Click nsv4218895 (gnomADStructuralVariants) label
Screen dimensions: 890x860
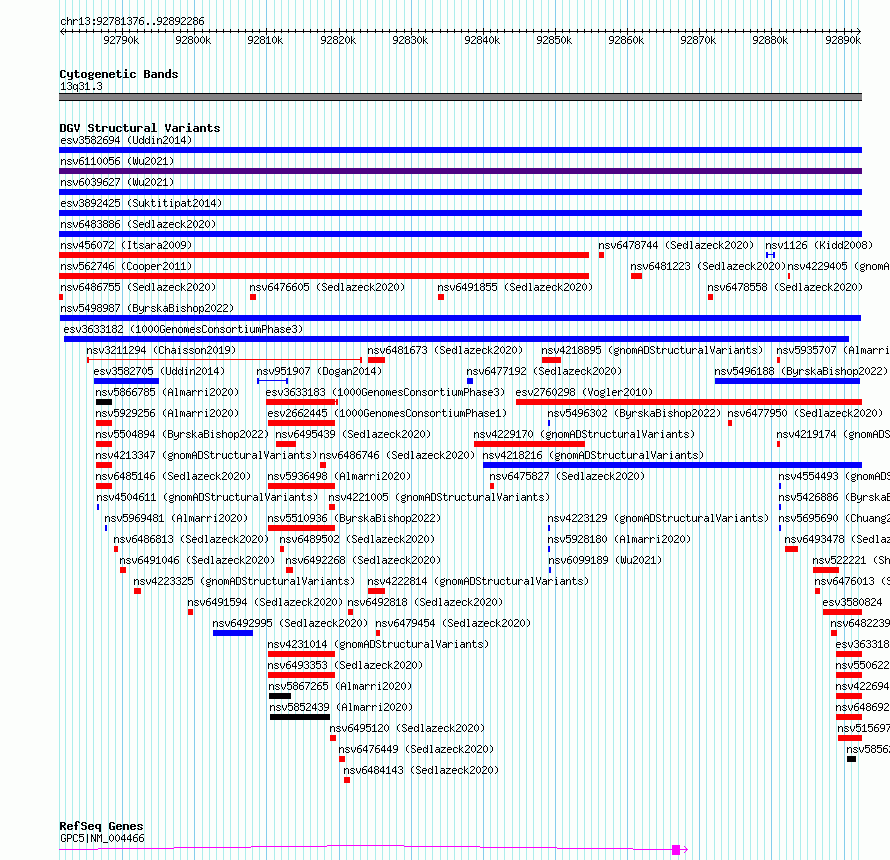[x=652, y=350]
